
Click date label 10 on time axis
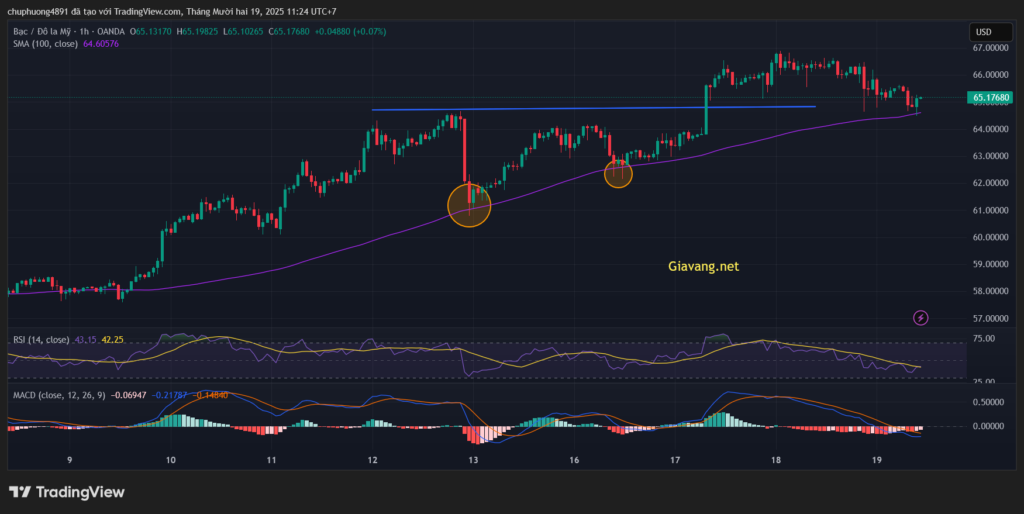point(171,460)
